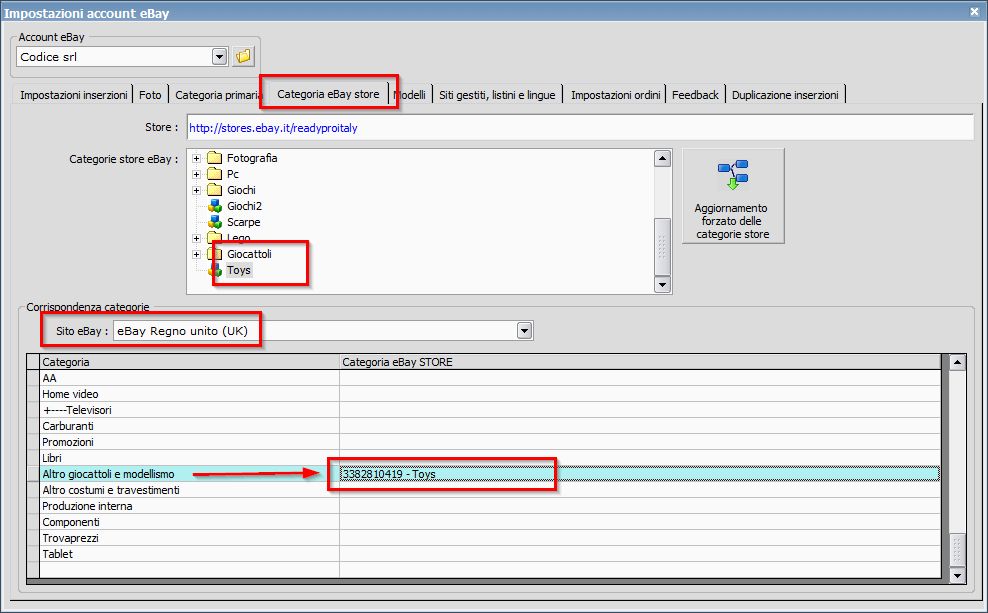Screen dimensions: 988x613
Task: Select the Home video category row
Action: point(484,394)
